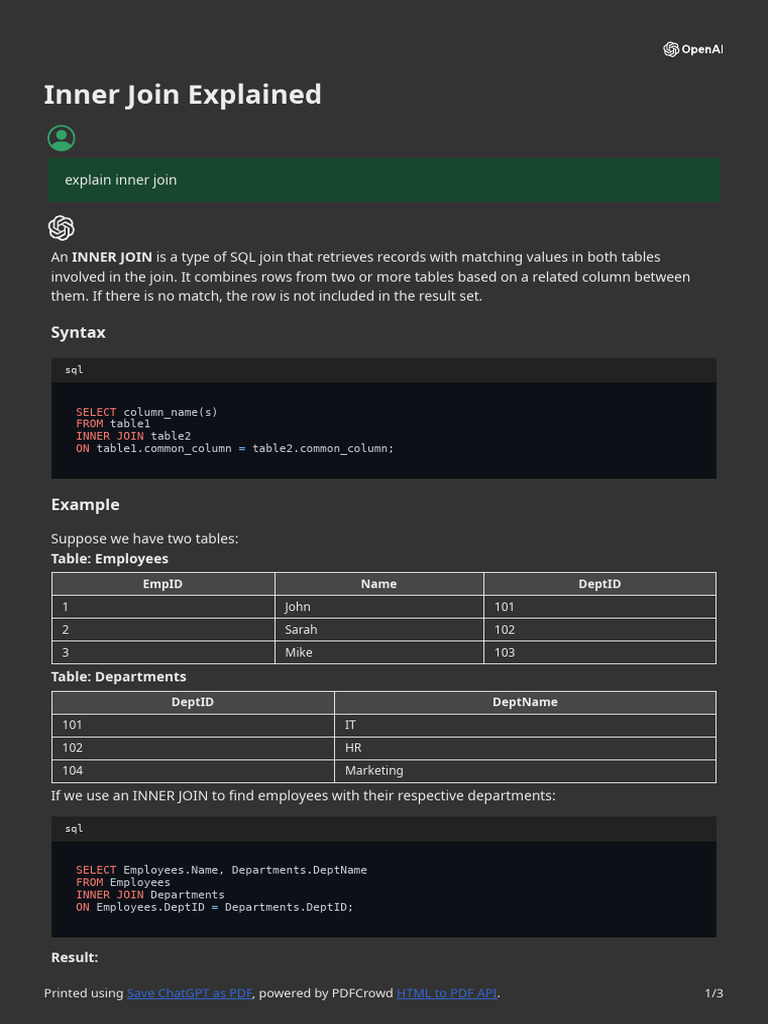The image size is (768, 1024).
Task: Click the DeptName column header
Action: pos(525,702)
